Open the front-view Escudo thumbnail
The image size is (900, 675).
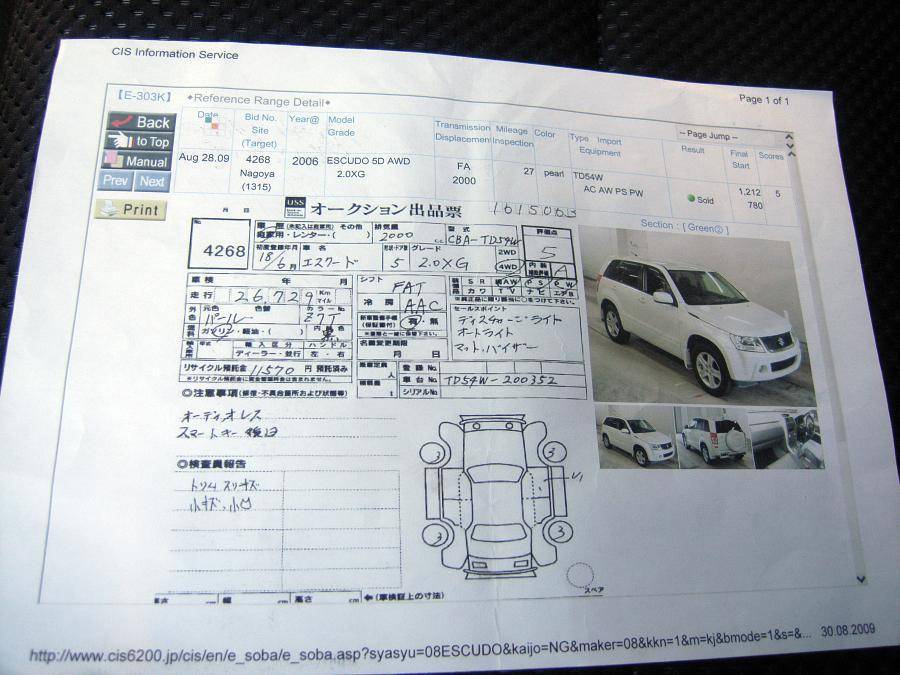637,435
